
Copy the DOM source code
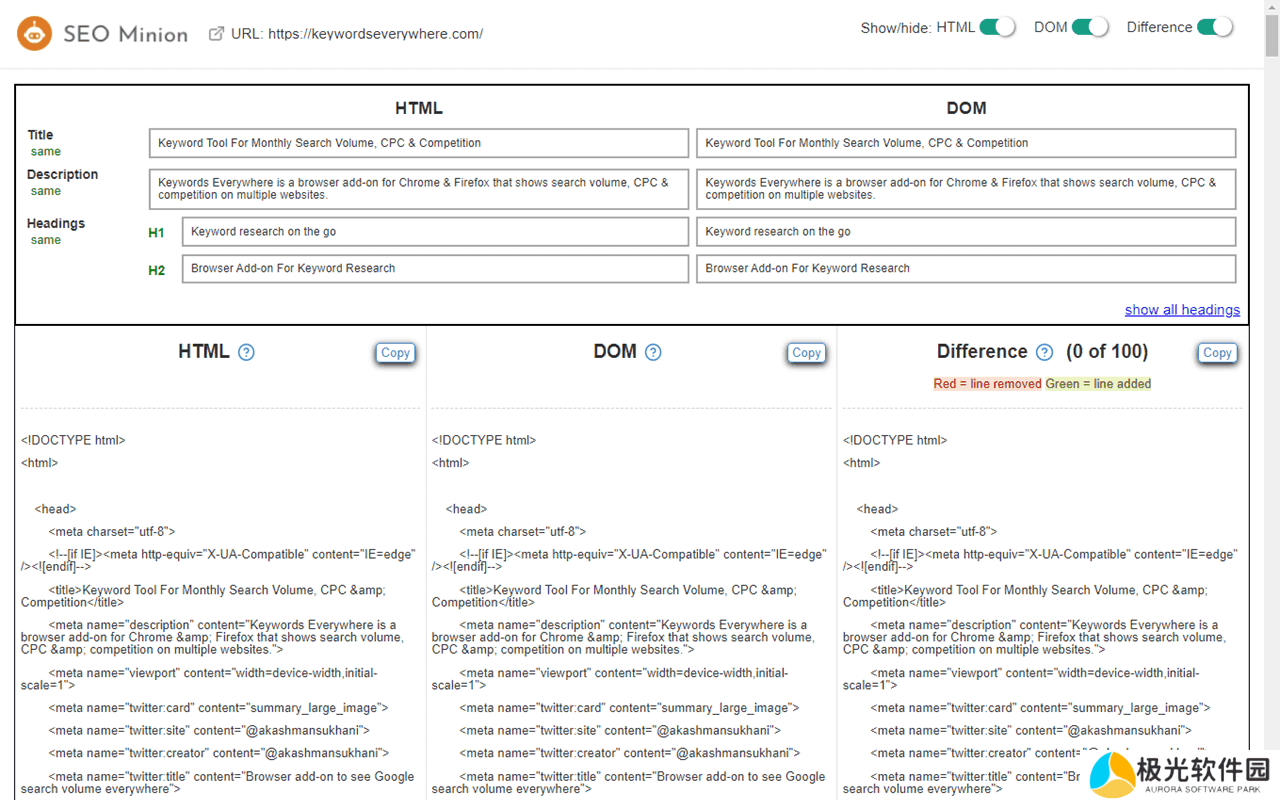806,353
